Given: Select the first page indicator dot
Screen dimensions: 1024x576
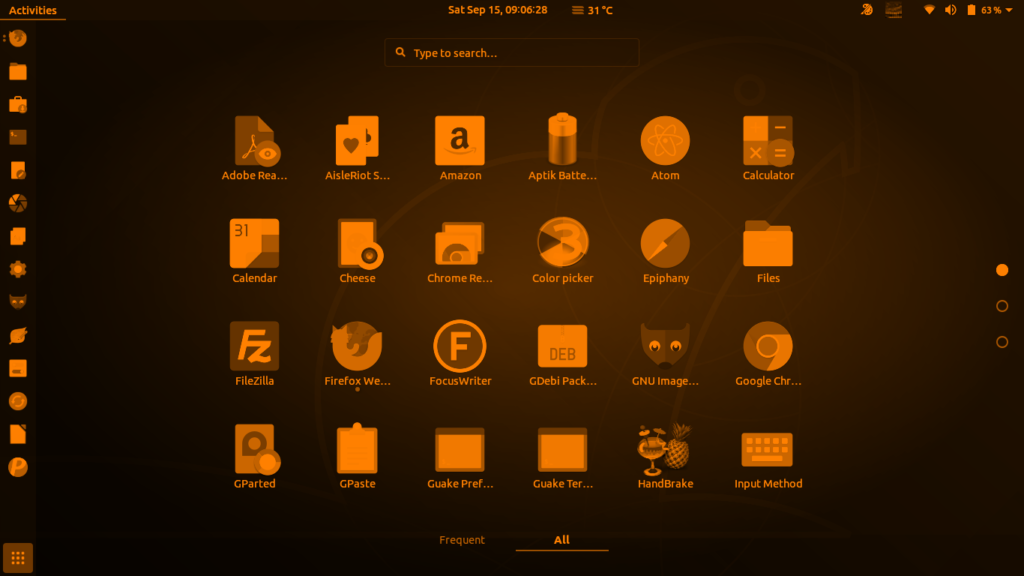Looking at the screenshot, I should click(1002, 270).
